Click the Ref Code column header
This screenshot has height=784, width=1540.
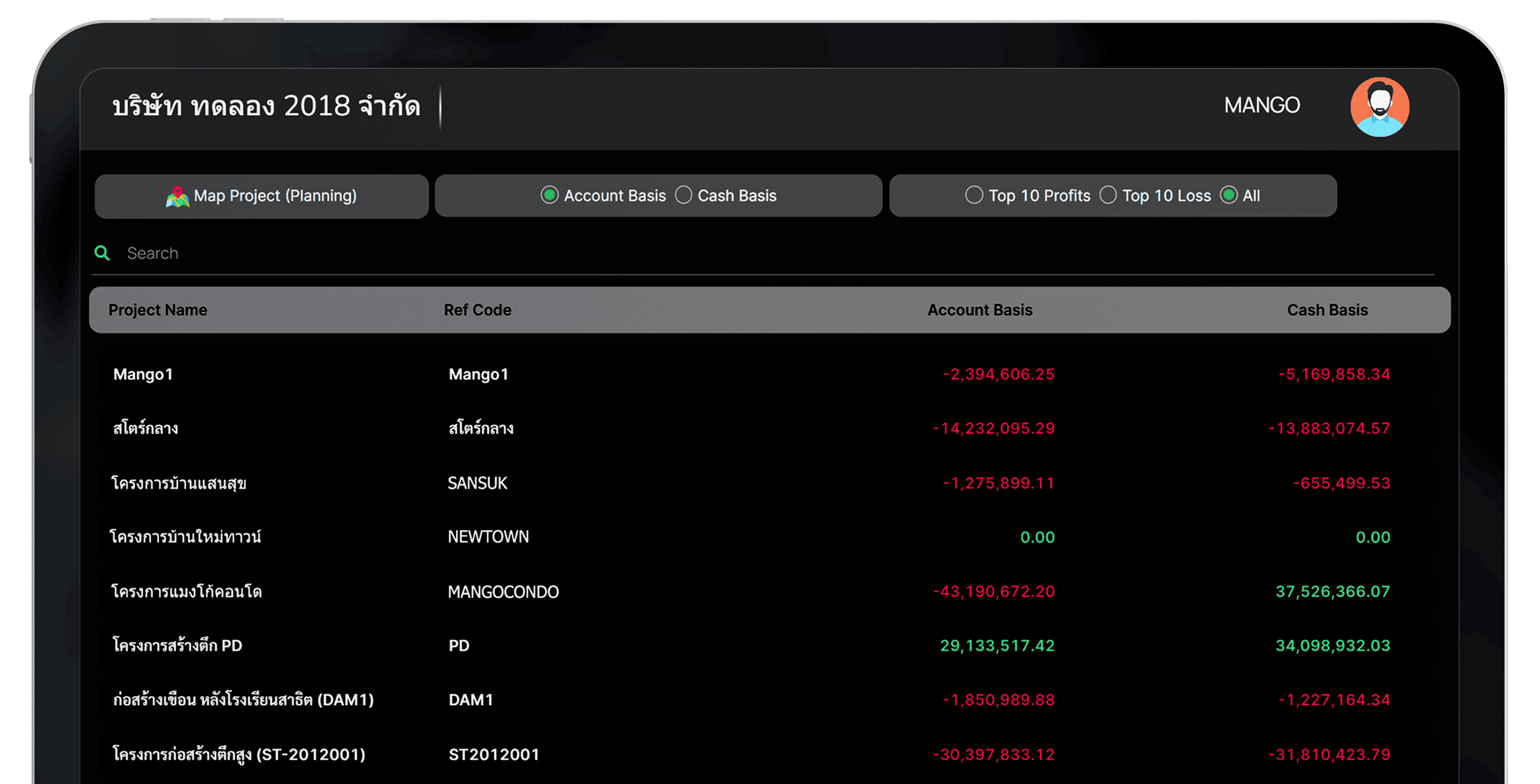477,310
